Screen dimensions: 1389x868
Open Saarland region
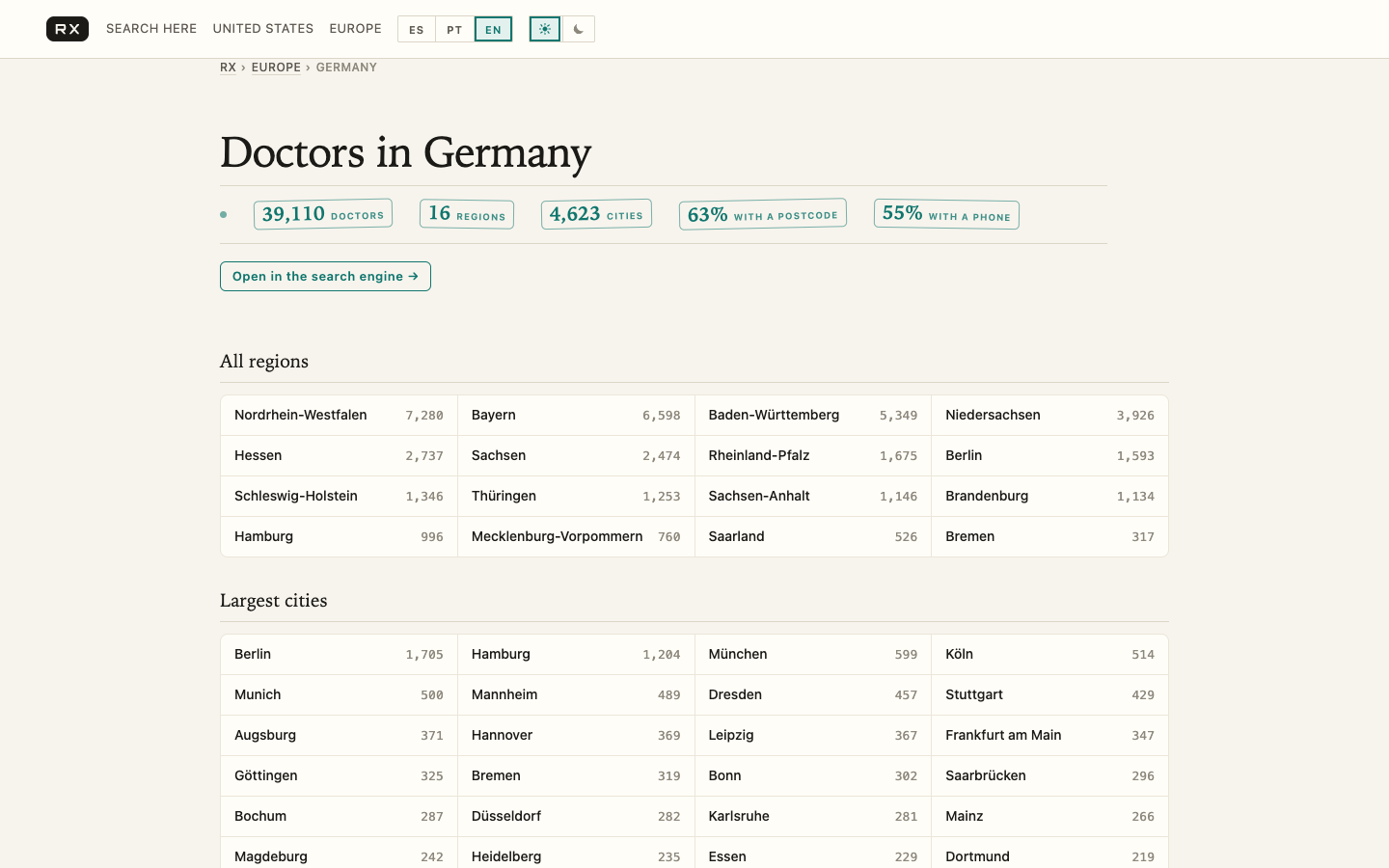(x=813, y=537)
